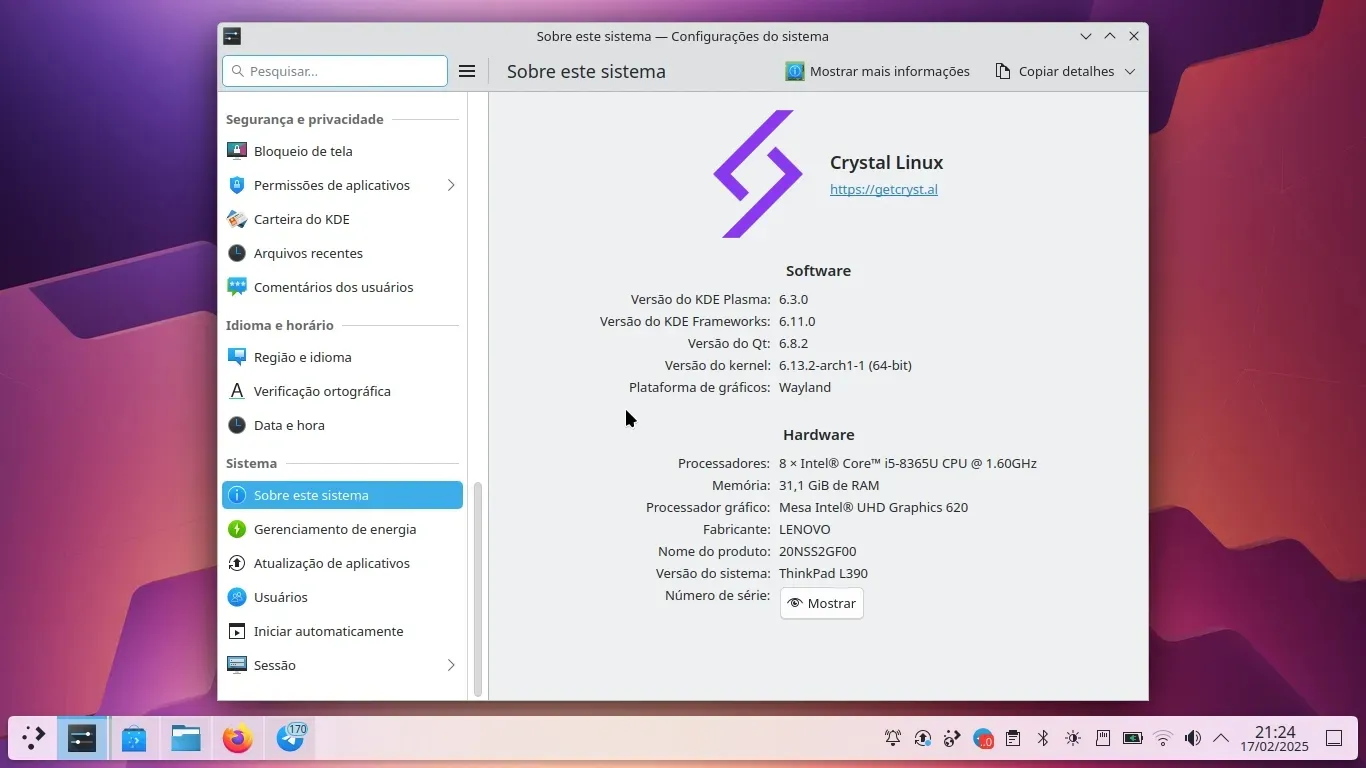Open the volume tray icon

pos(1192,739)
